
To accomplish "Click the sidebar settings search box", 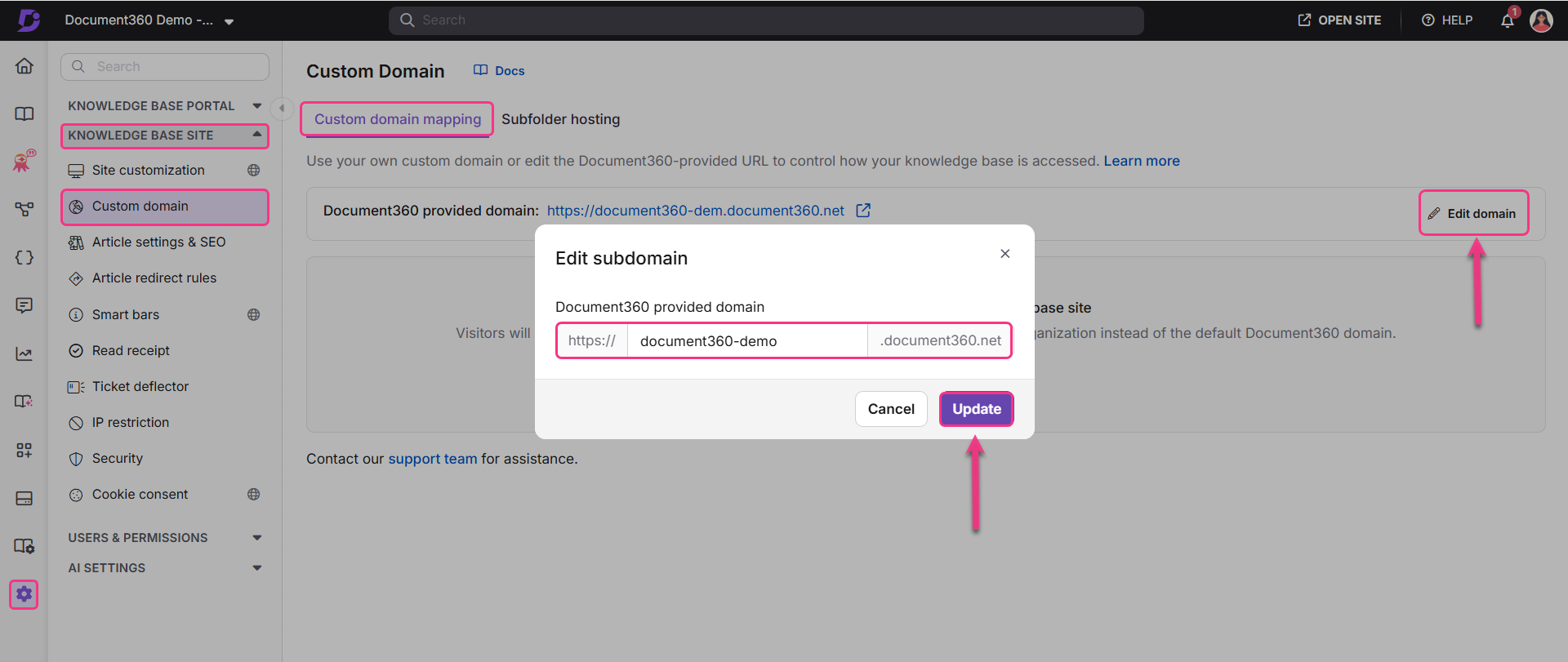I will tap(164, 67).
